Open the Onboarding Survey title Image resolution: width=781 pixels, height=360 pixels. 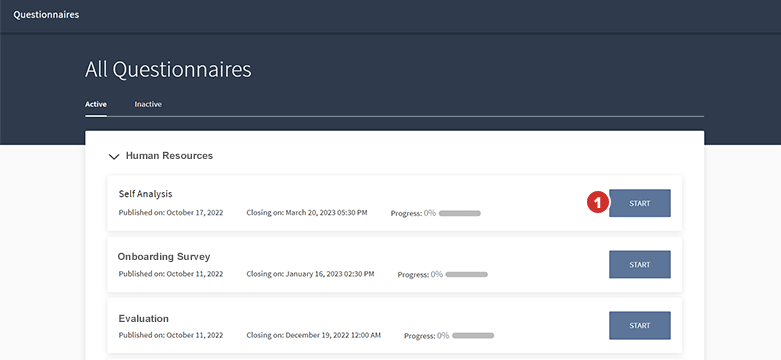(x=164, y=257)
